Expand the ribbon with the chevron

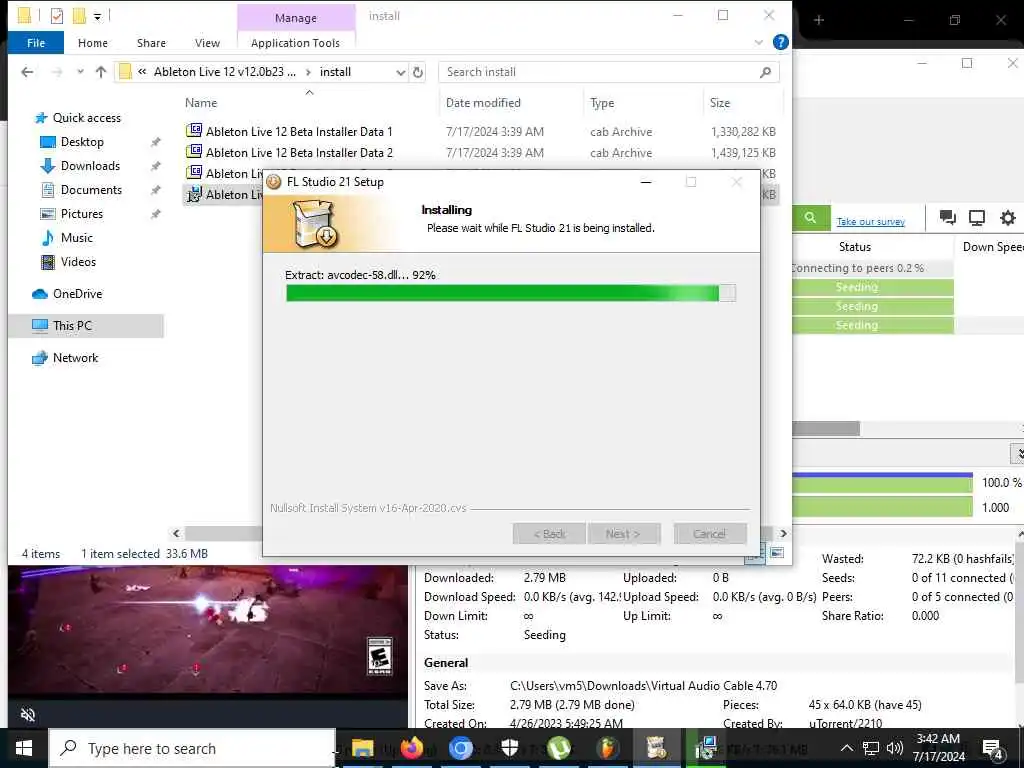[758, 42]
